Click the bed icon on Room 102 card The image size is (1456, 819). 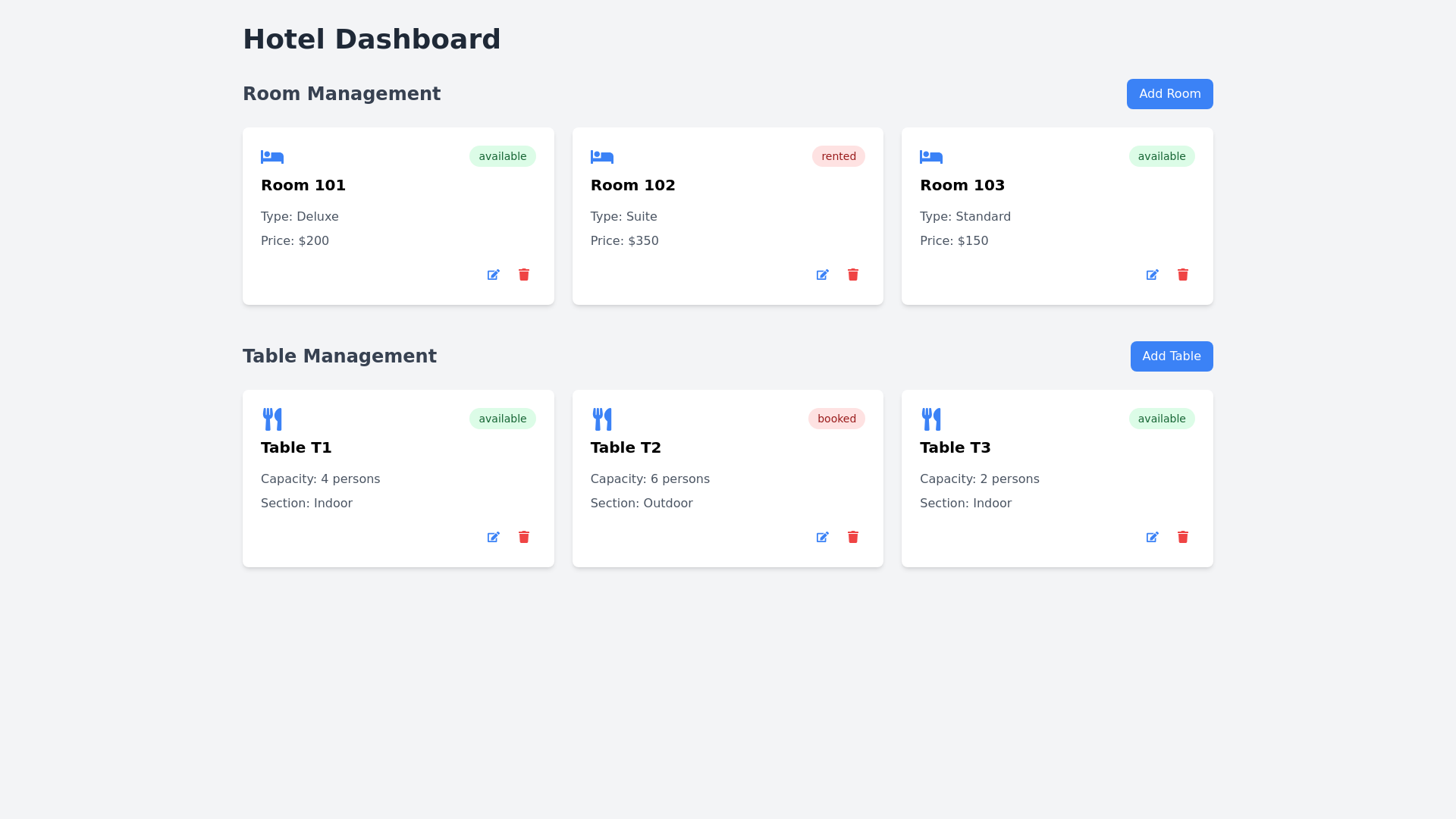pyautogui.click(x=602, y=157)
